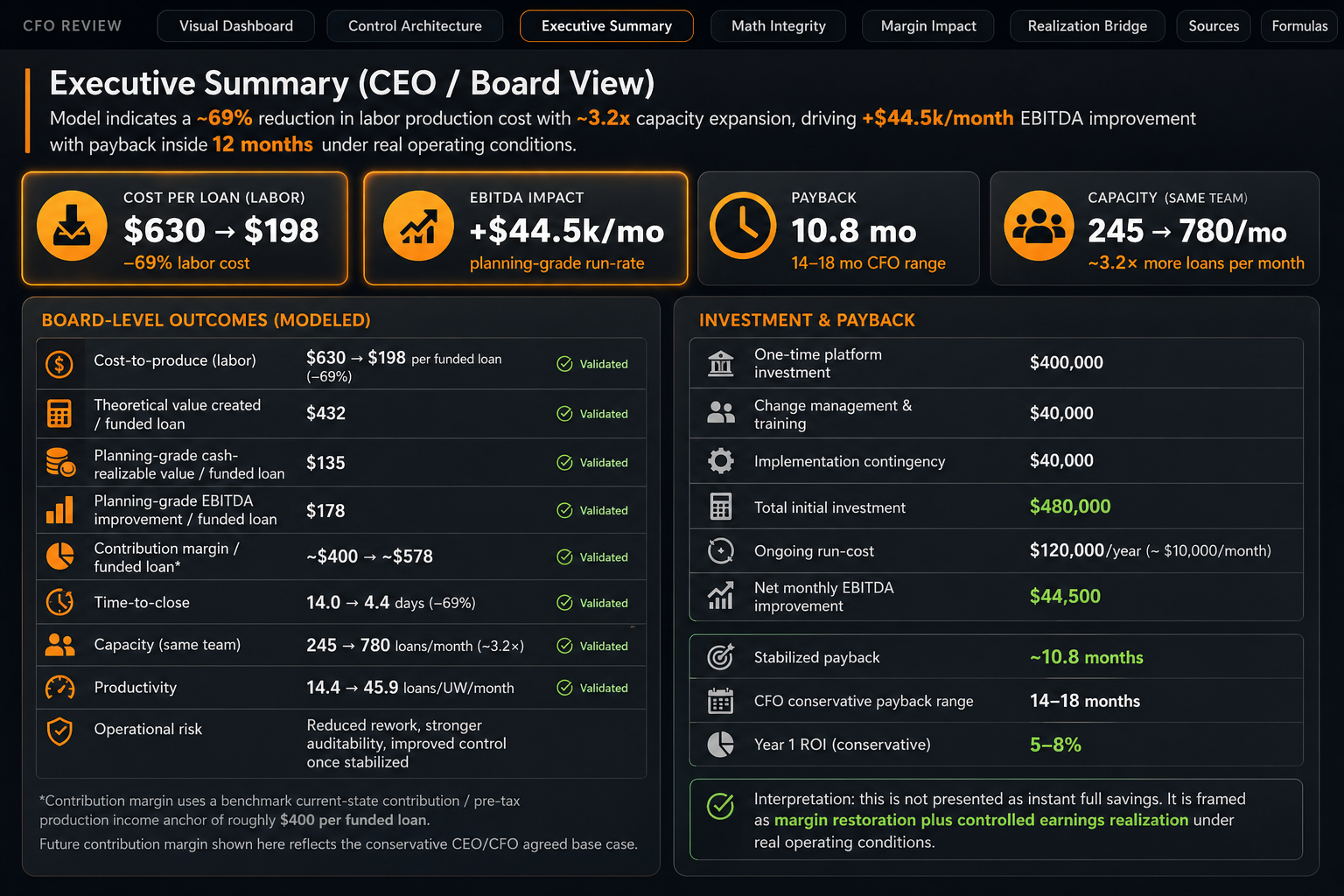Toggle the Validated checkmark for Capacity row
The image size is (1344, 896).
[564, 646]
